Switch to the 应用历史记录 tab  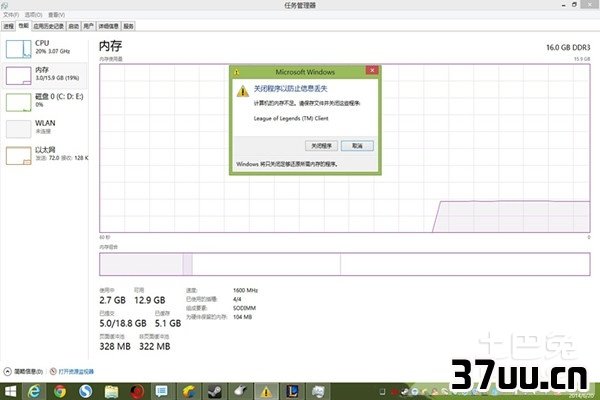49,26
